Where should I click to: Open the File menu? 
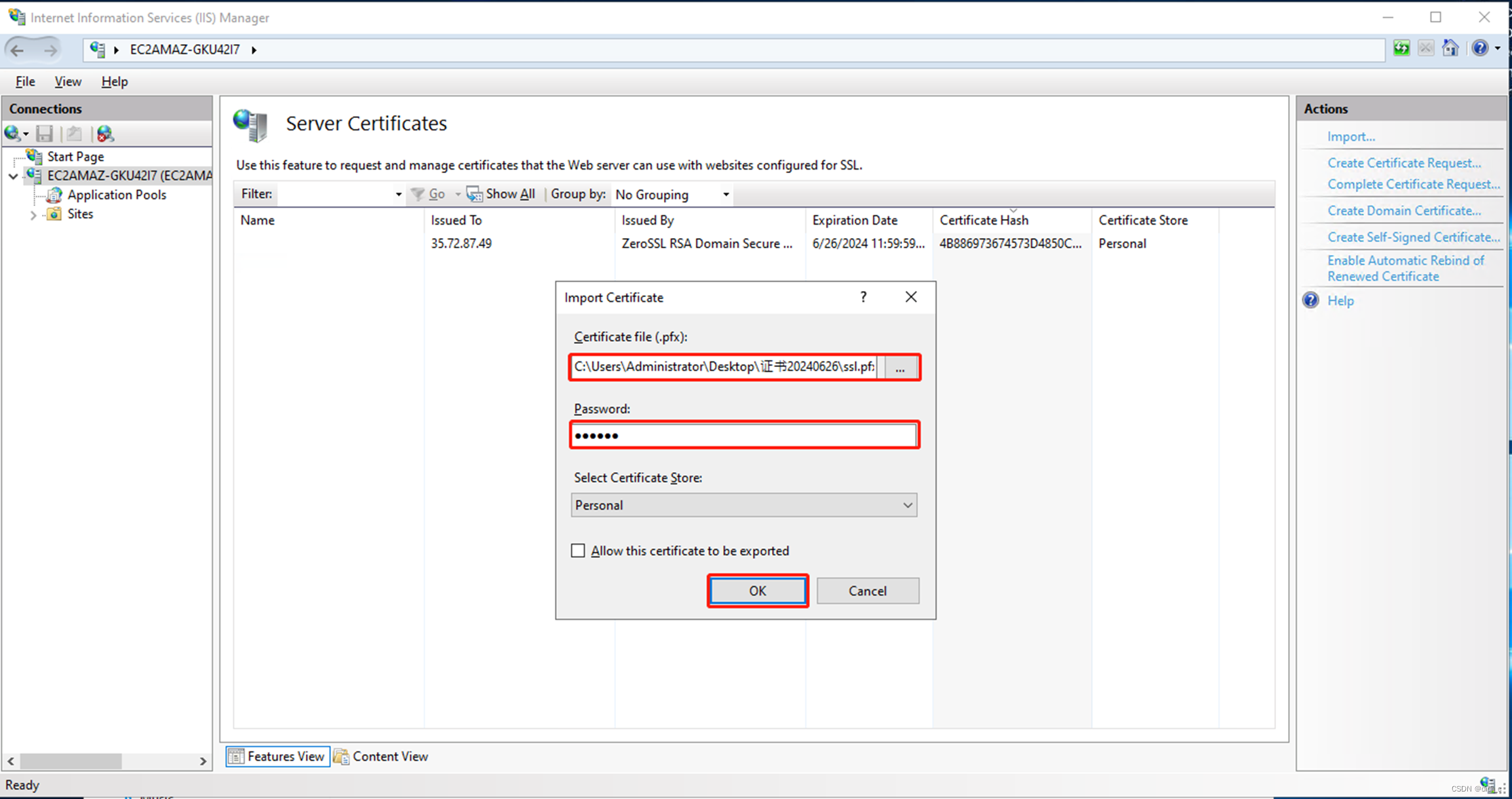click(x=25, y=81)
